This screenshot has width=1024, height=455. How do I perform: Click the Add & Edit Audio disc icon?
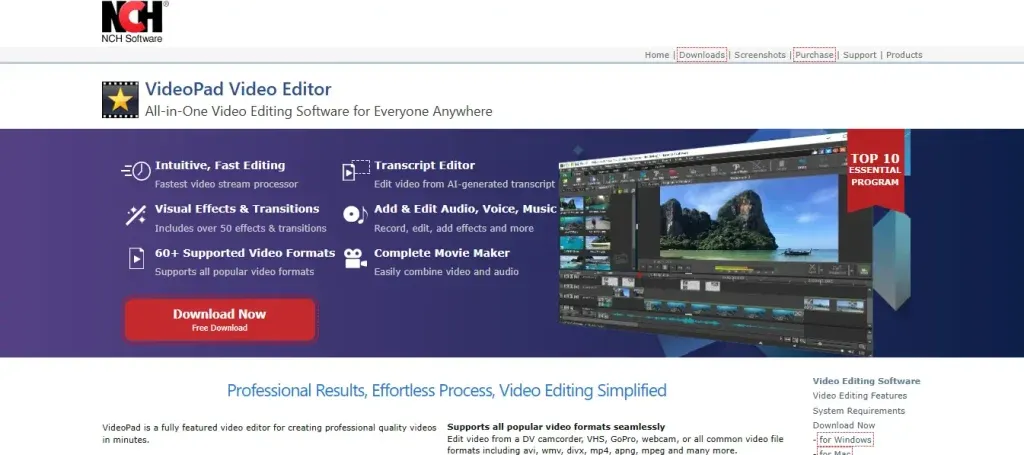pyautogui.click(x=355, y=215)
